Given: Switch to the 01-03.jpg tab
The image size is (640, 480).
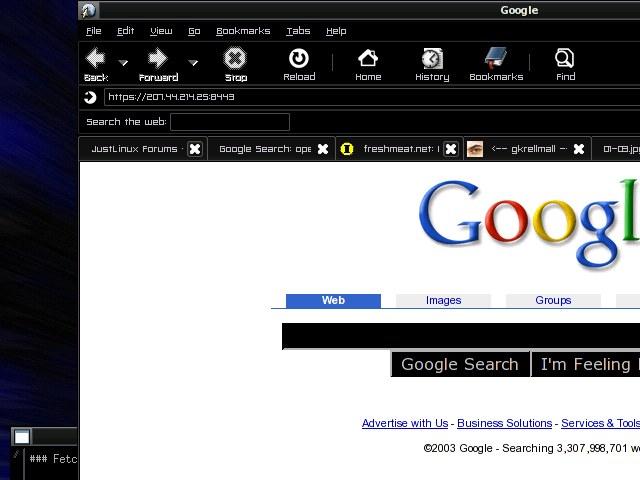Looking at the screenshot, I should [617, 149].
